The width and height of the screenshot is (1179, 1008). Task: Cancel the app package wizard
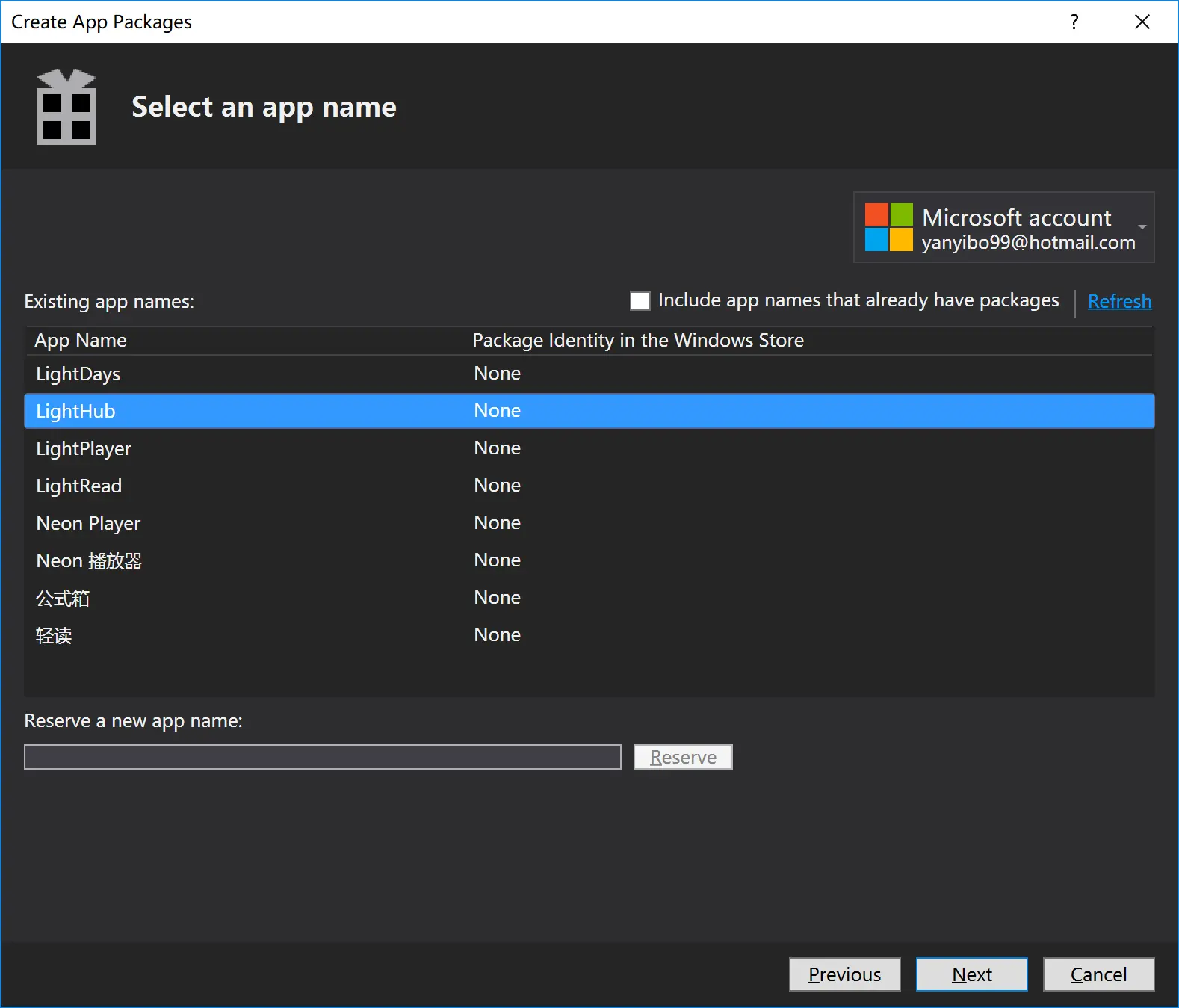click(1098, 974)
